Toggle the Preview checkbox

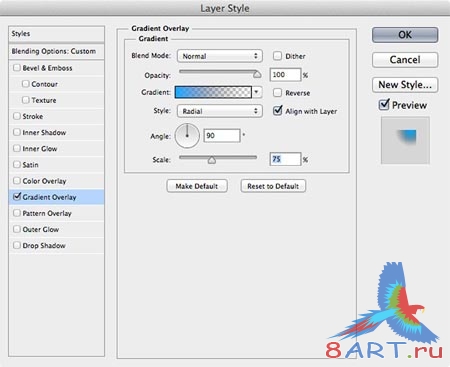point(384,105)
